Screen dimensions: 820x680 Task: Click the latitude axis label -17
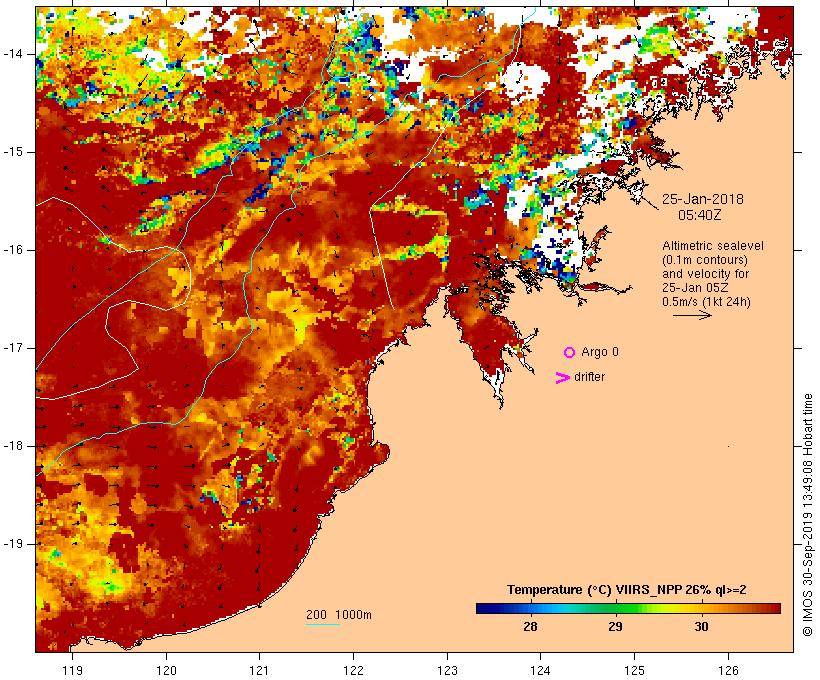[x=13, y=348]
